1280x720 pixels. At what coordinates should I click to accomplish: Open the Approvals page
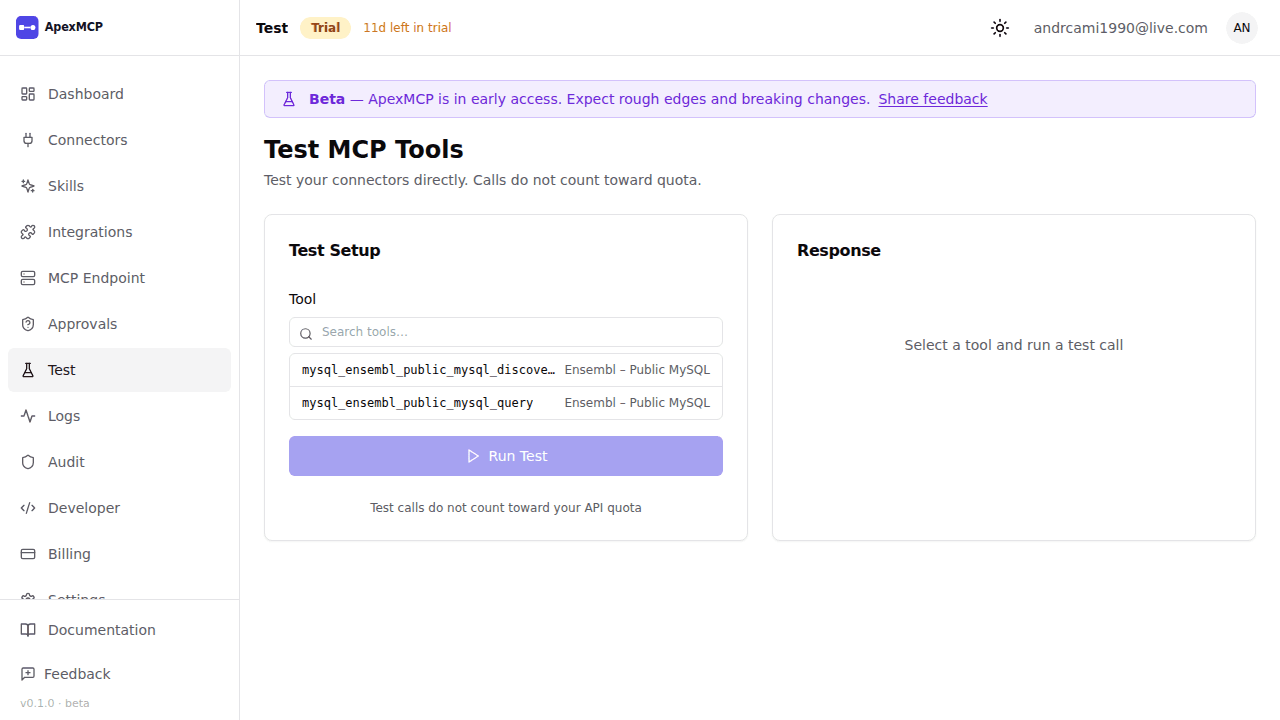[119, 324]
